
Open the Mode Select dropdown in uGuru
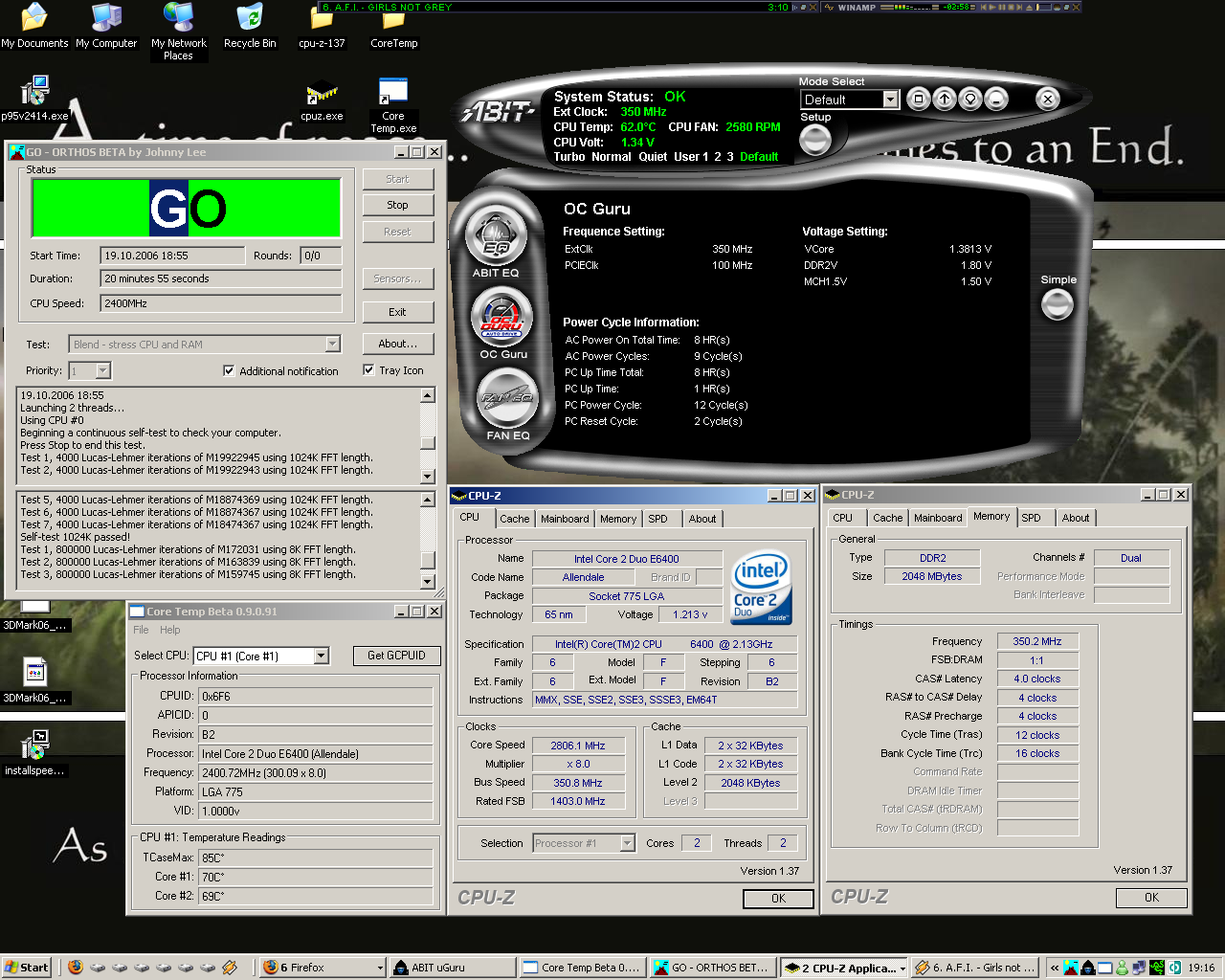(891, 100)
